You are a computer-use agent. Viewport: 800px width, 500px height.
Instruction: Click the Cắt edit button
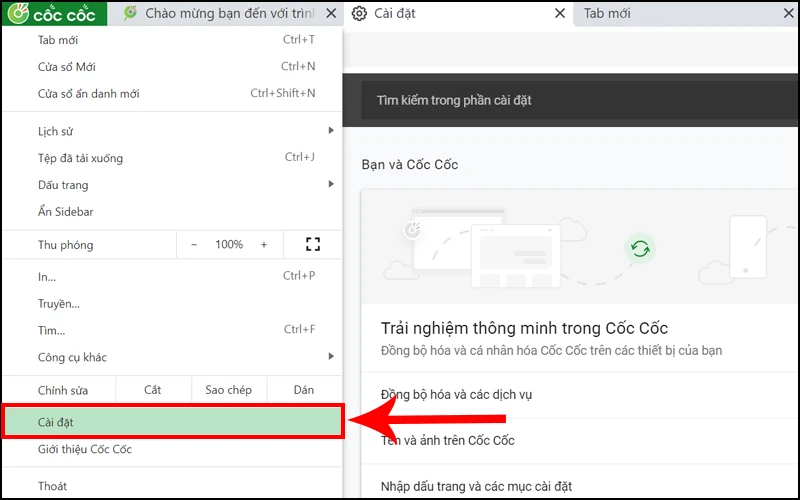click(153, 390)
